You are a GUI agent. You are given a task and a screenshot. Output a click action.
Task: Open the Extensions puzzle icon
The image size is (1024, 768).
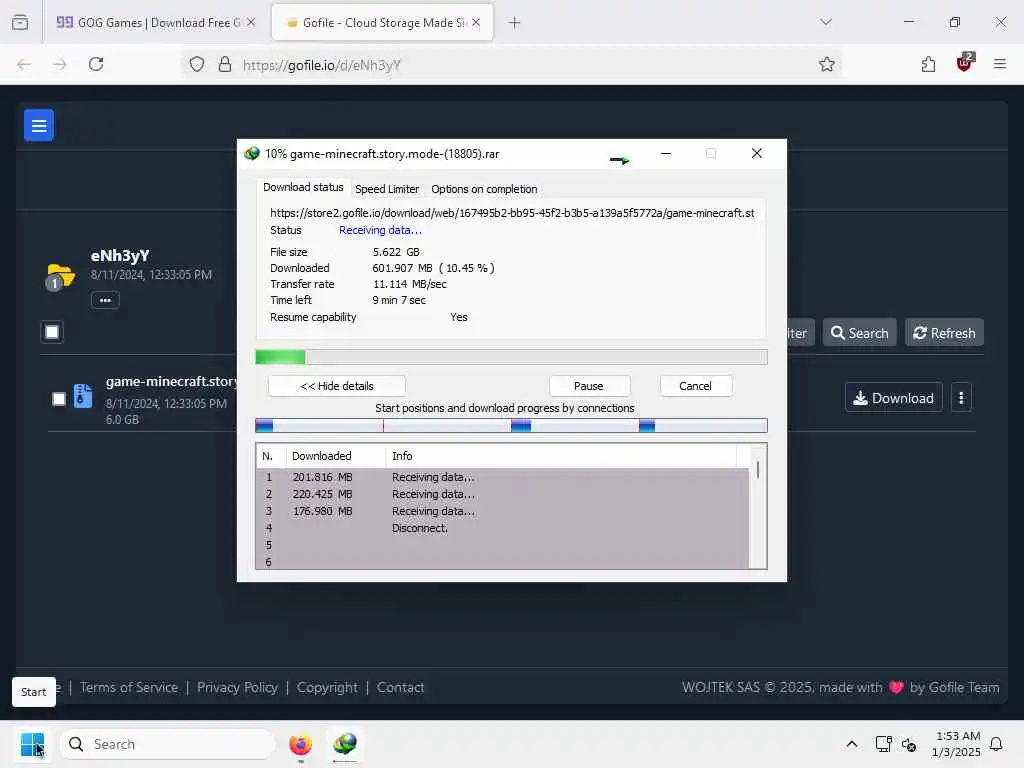[928, 64]
